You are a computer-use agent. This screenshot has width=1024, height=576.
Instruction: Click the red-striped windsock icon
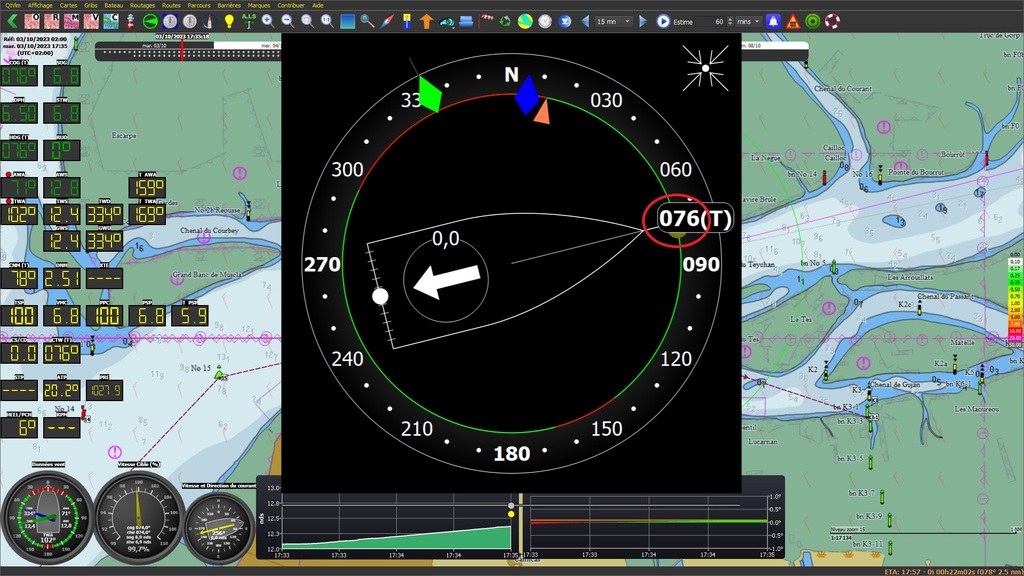pos(486,21)
